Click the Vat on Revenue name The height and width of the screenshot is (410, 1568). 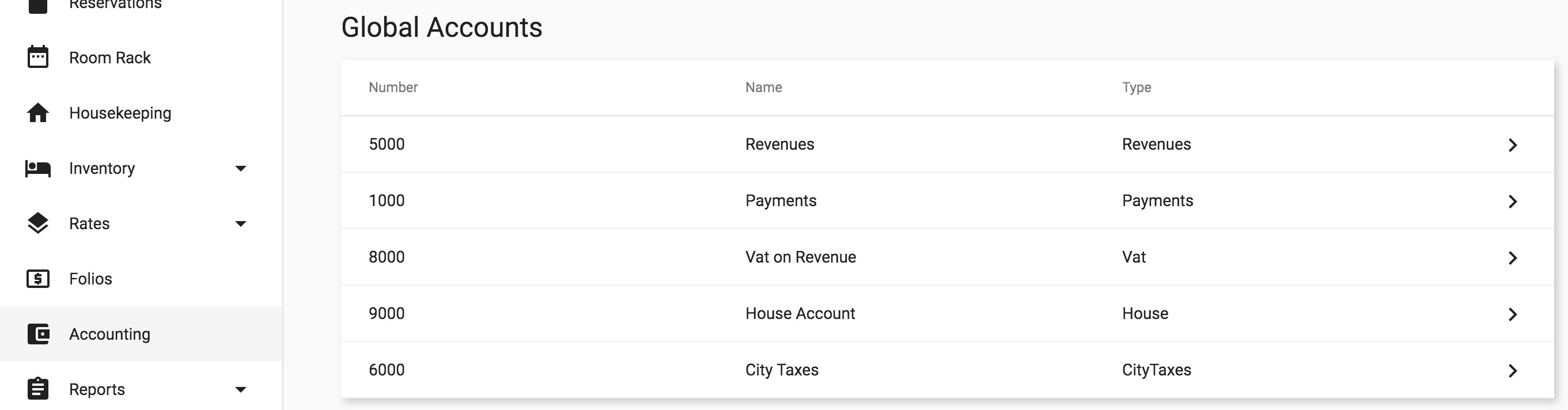[801, 257]
